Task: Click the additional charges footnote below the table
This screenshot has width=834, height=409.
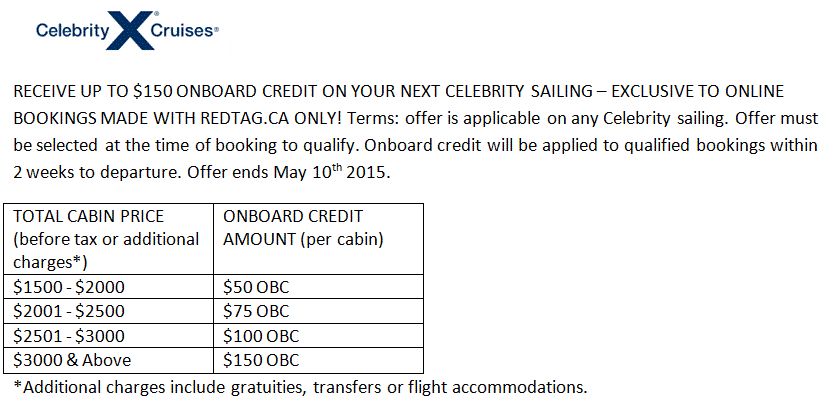Action: (x=300, y=387)
